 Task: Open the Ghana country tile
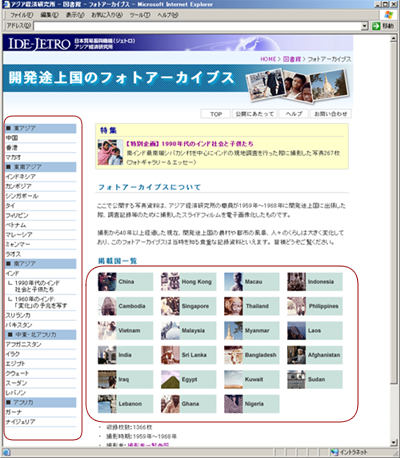[x=188, y=404]
